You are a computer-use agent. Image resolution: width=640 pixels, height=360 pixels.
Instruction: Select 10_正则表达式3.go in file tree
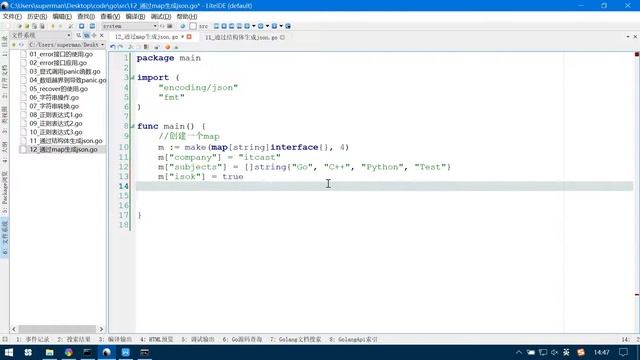(x=56, y=132)
